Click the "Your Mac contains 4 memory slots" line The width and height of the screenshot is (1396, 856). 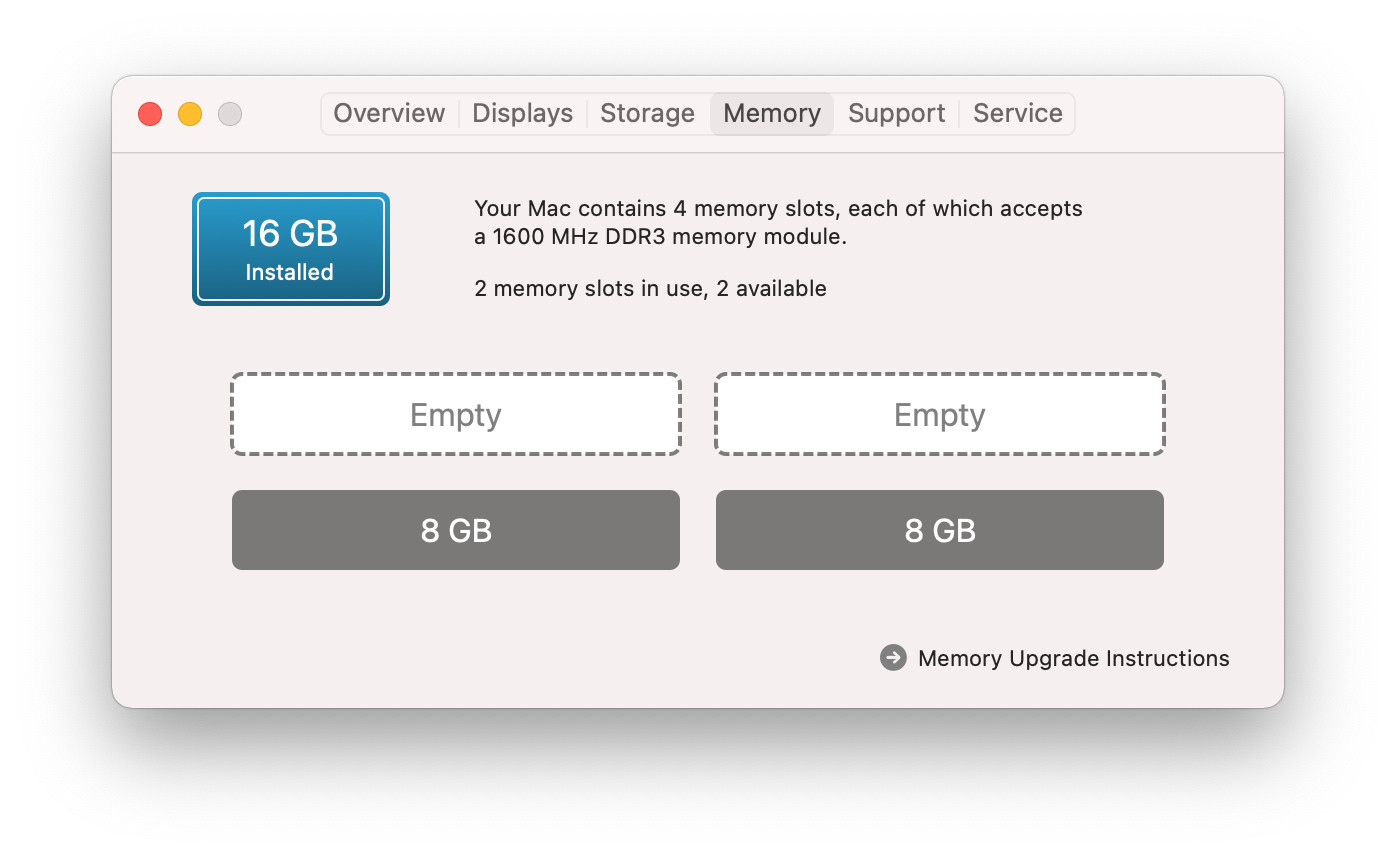pyautogui.click(x=778, y=209)
